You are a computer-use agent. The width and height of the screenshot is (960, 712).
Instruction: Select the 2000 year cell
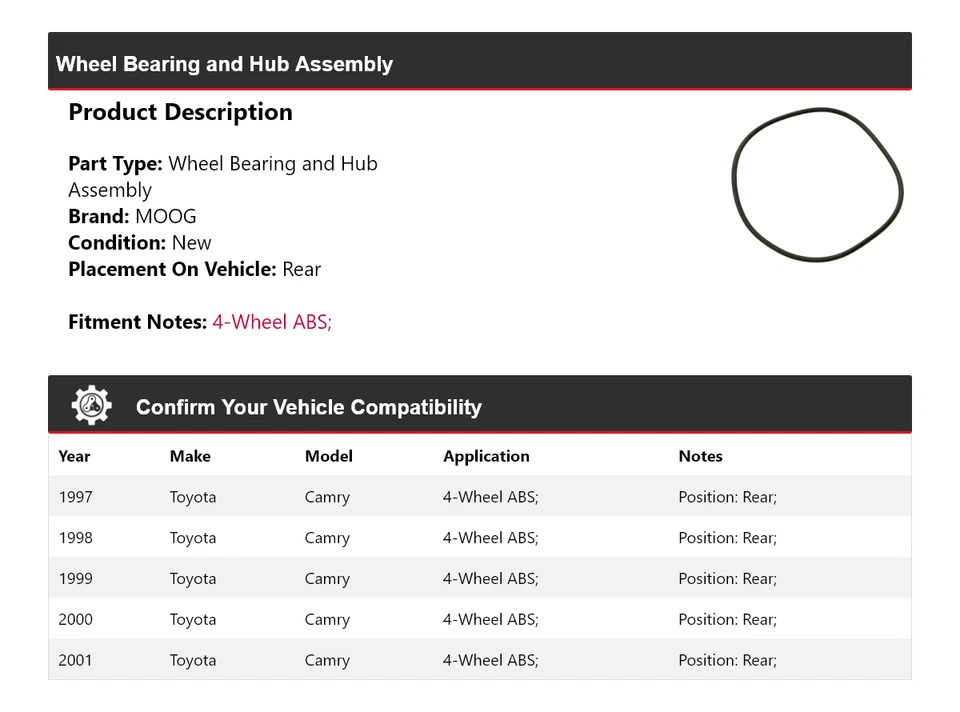click(75, 620)
